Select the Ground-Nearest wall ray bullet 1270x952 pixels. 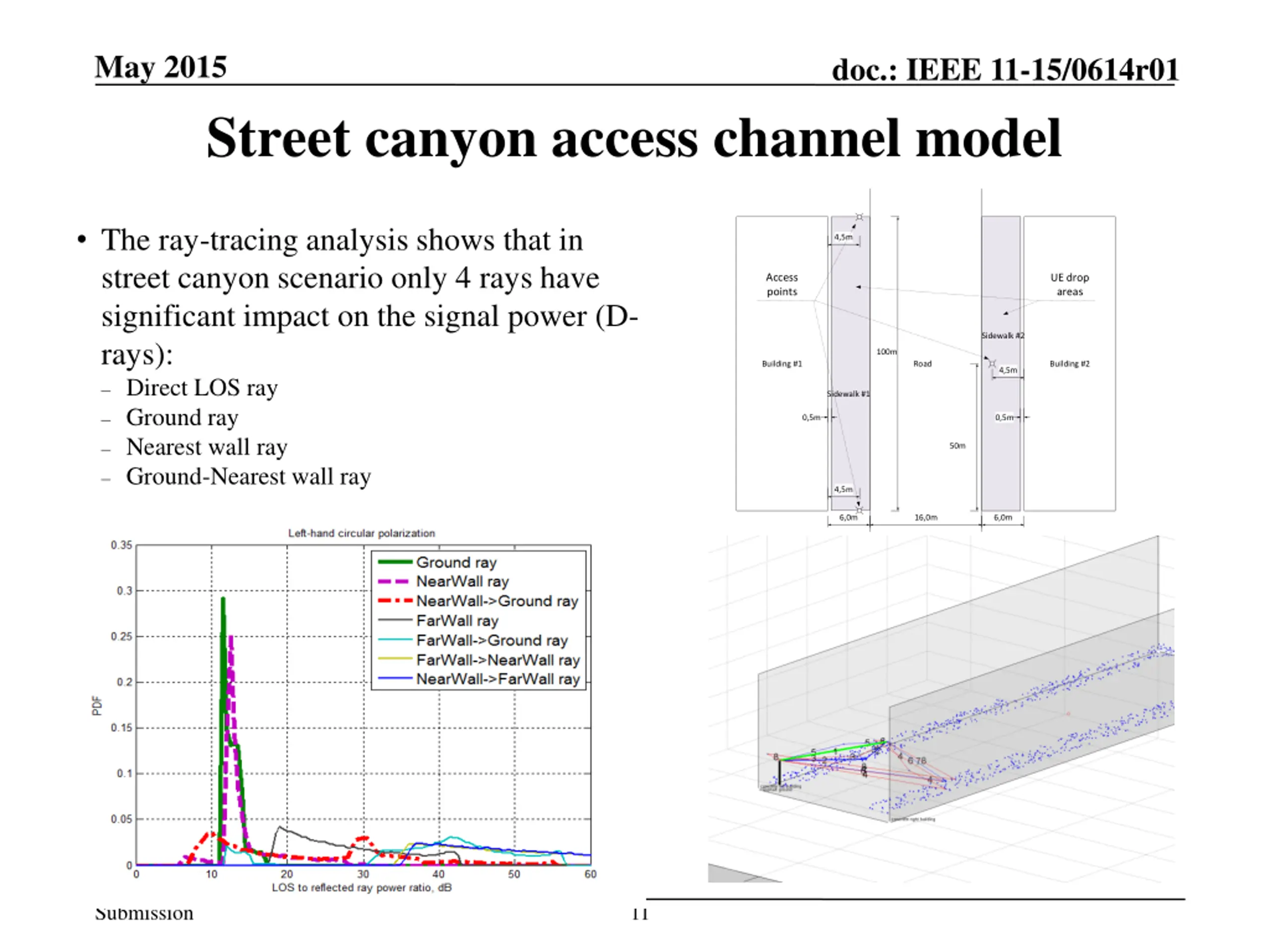[x=248, y=477]
